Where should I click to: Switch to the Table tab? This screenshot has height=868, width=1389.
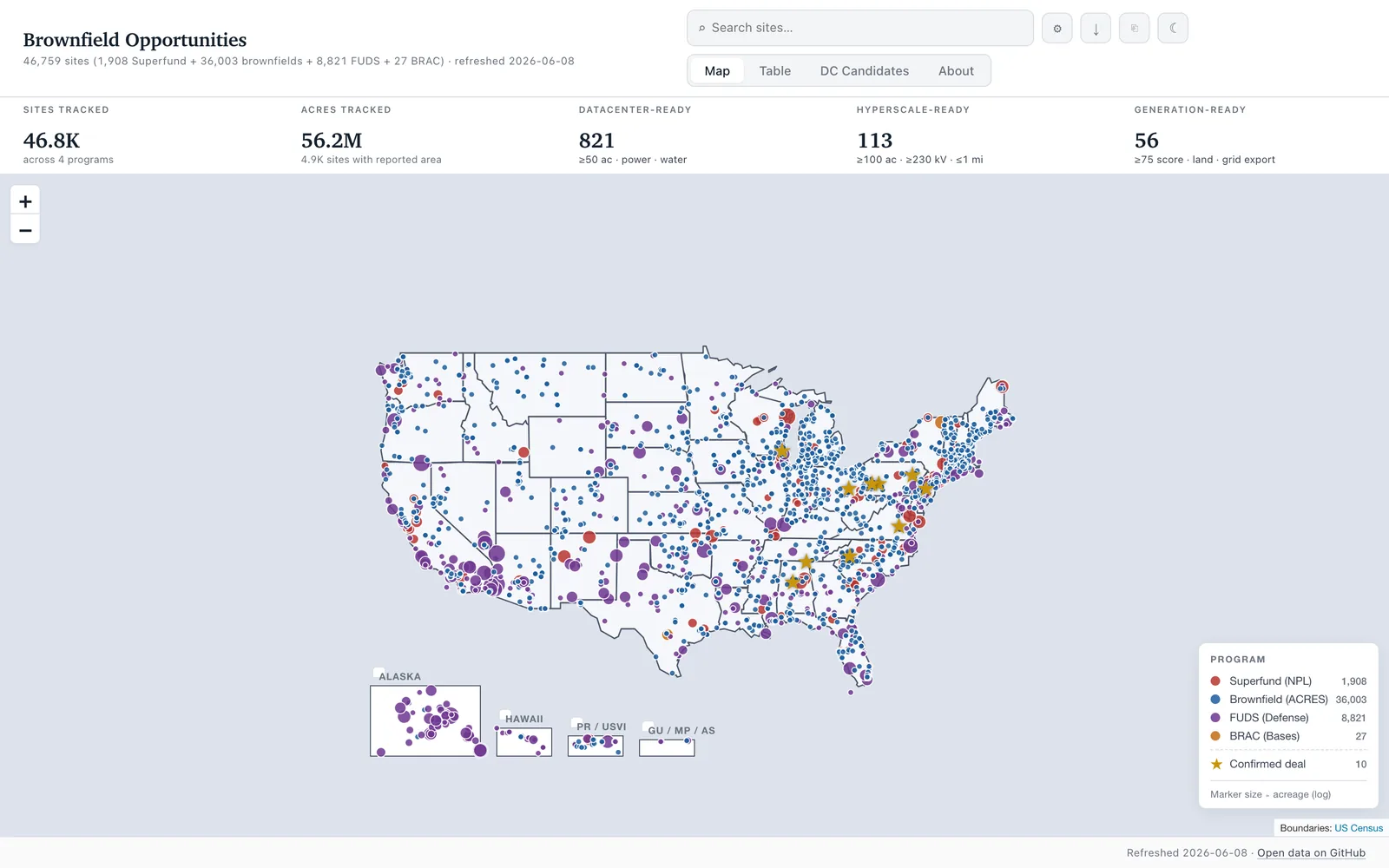point(775,71)
